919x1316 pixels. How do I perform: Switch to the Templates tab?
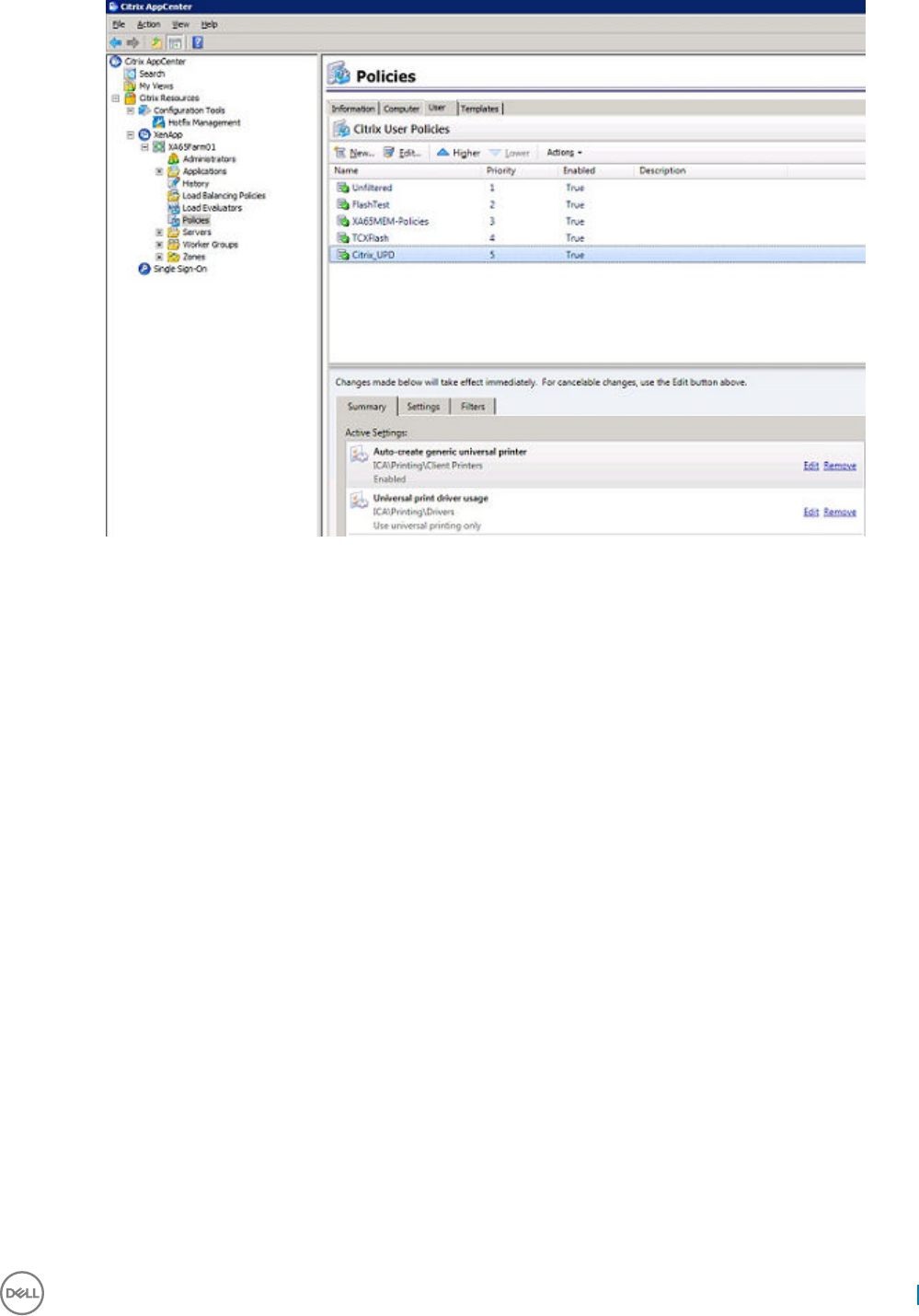coord(479,109)
